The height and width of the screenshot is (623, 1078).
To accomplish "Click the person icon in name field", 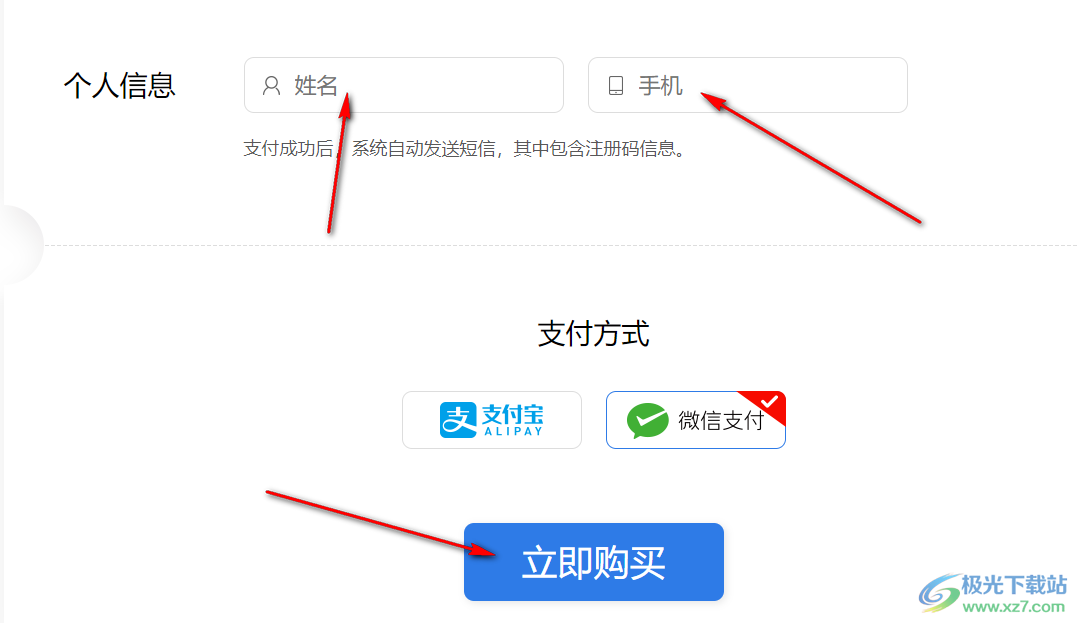I will tap(272, 85).
